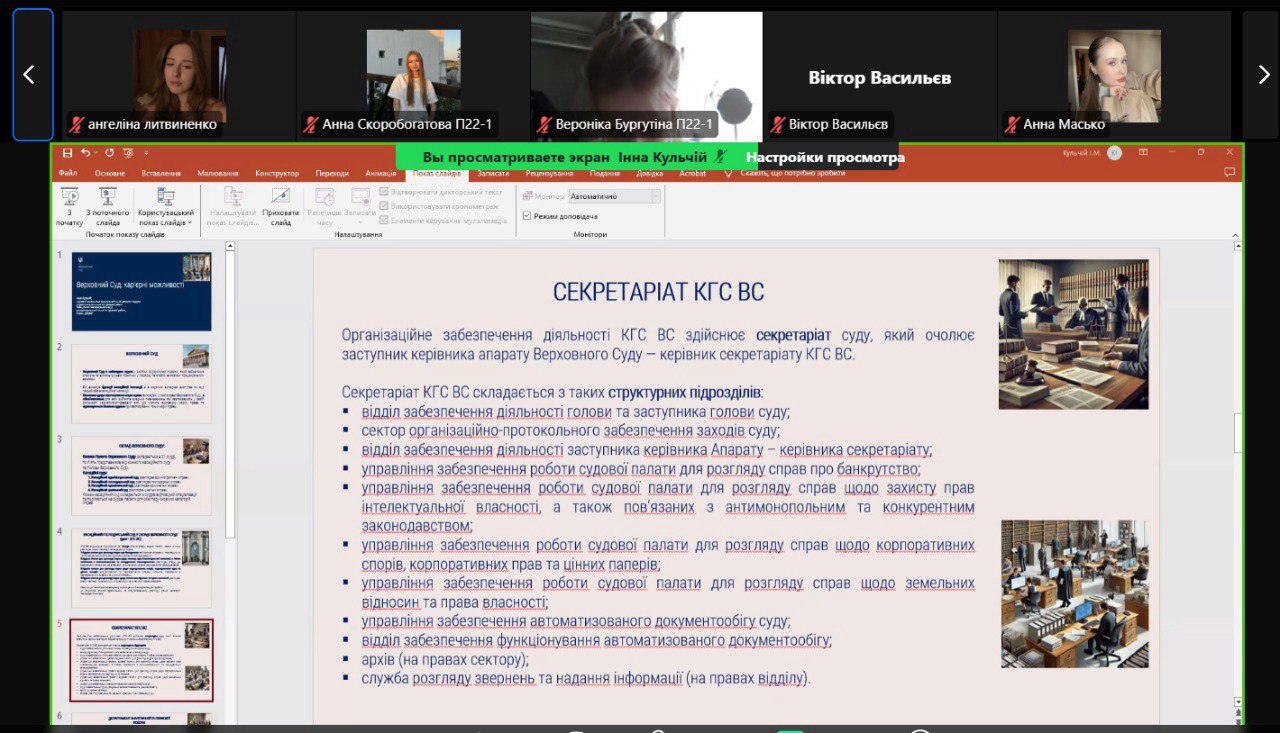The image size is (1280, 733).
Task: Select Вероніка Бургутіна П22-1 video tile
Action: 647,75
